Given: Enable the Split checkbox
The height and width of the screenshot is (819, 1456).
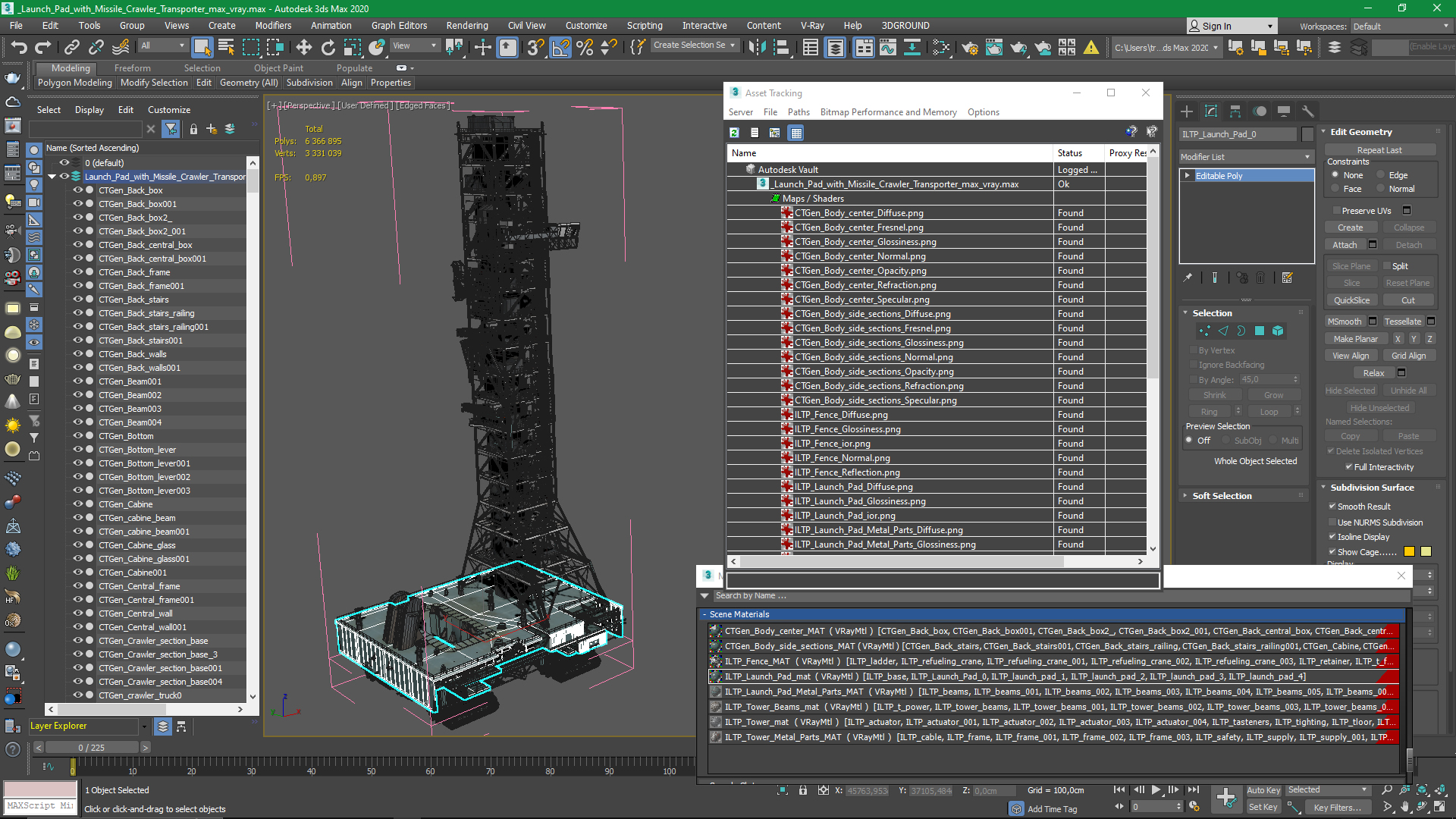Looking at the screenshot, I should (1387, 266).
